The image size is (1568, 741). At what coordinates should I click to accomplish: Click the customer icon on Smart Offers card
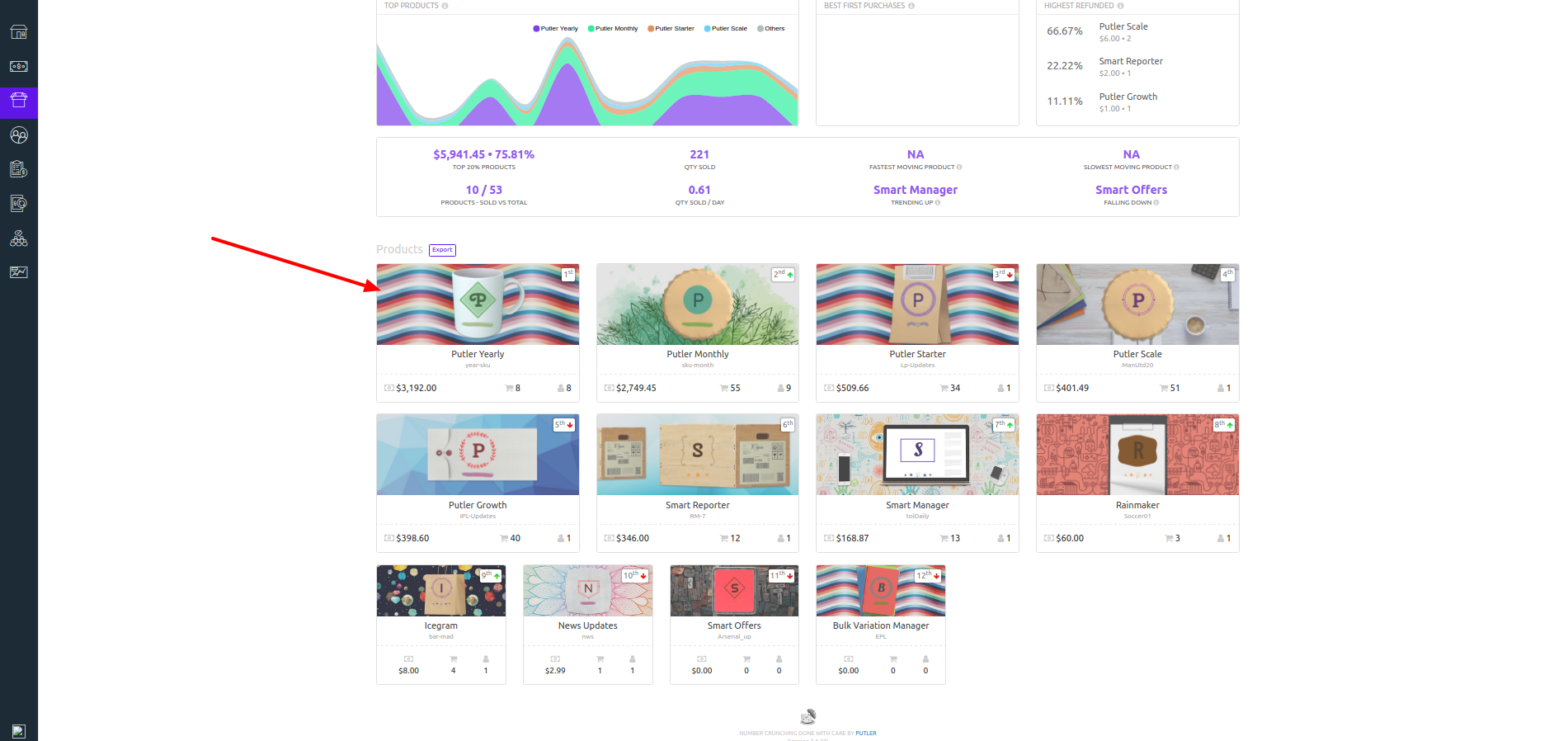(779, 659)
